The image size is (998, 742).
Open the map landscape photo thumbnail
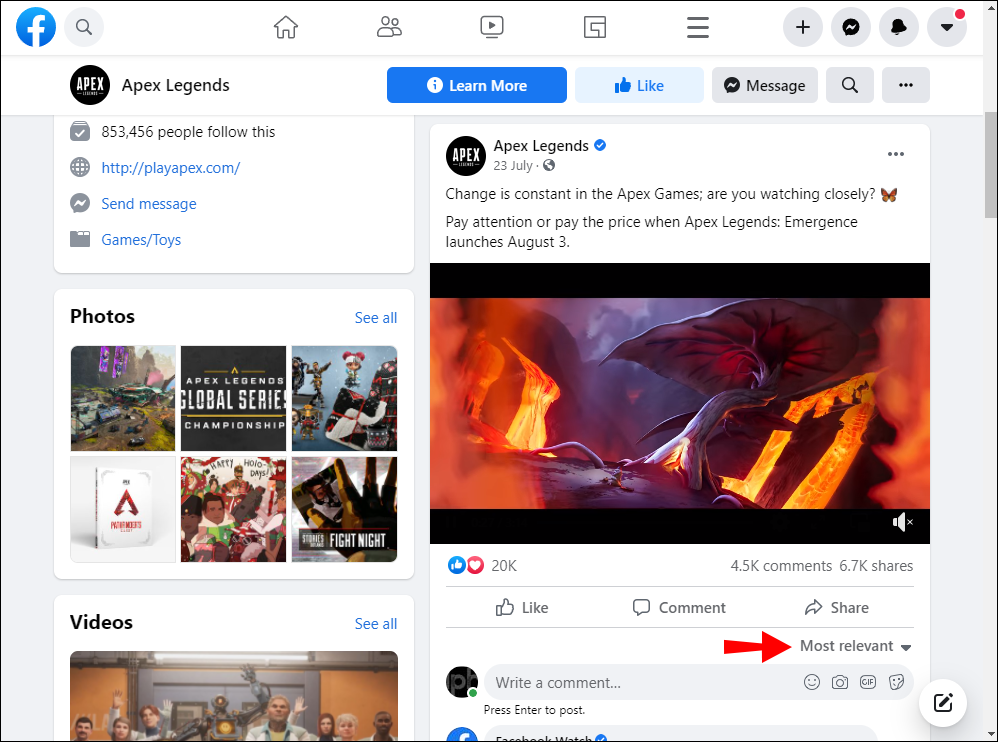coord(123,398)
